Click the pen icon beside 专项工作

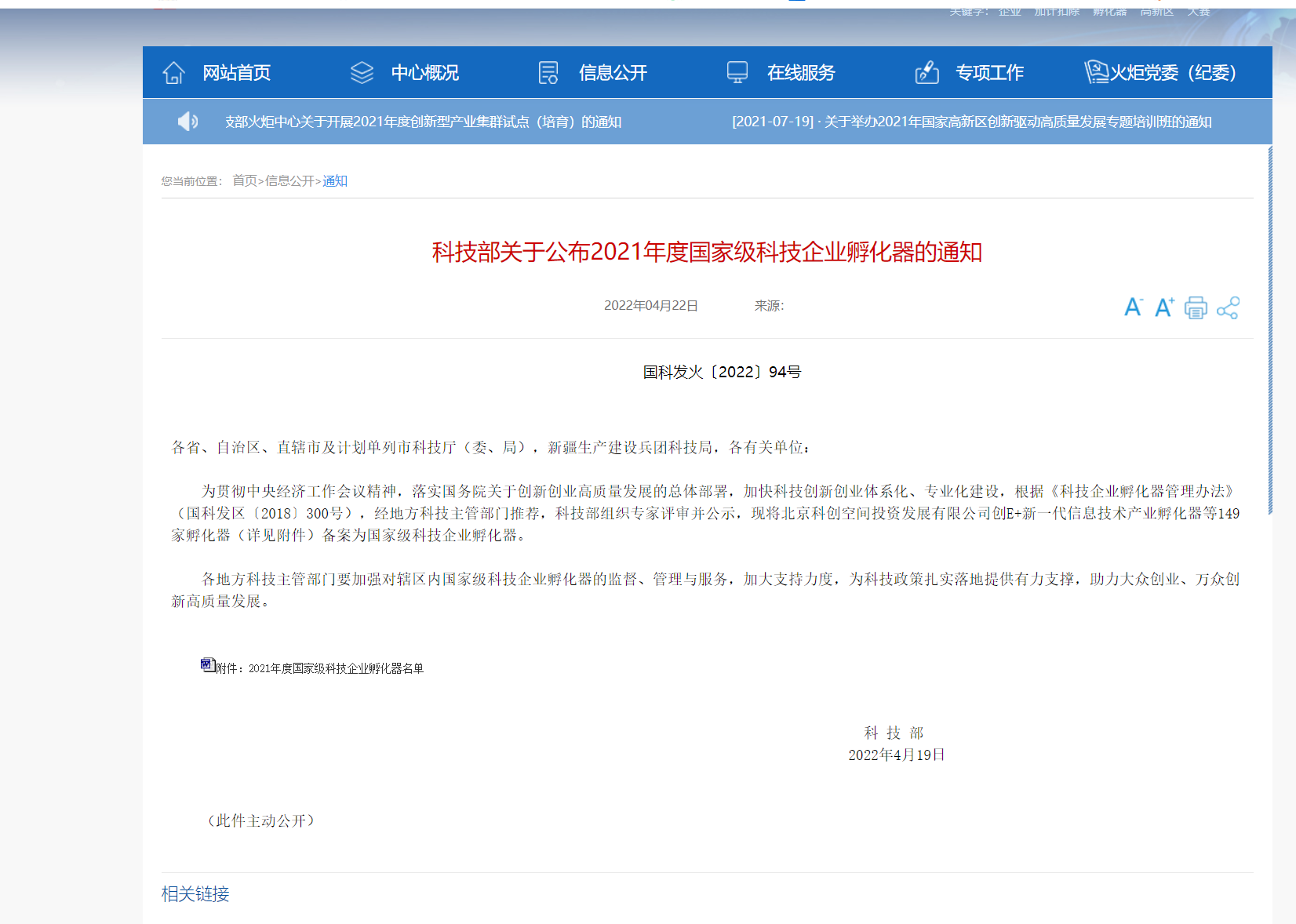[x=926, y=72]
